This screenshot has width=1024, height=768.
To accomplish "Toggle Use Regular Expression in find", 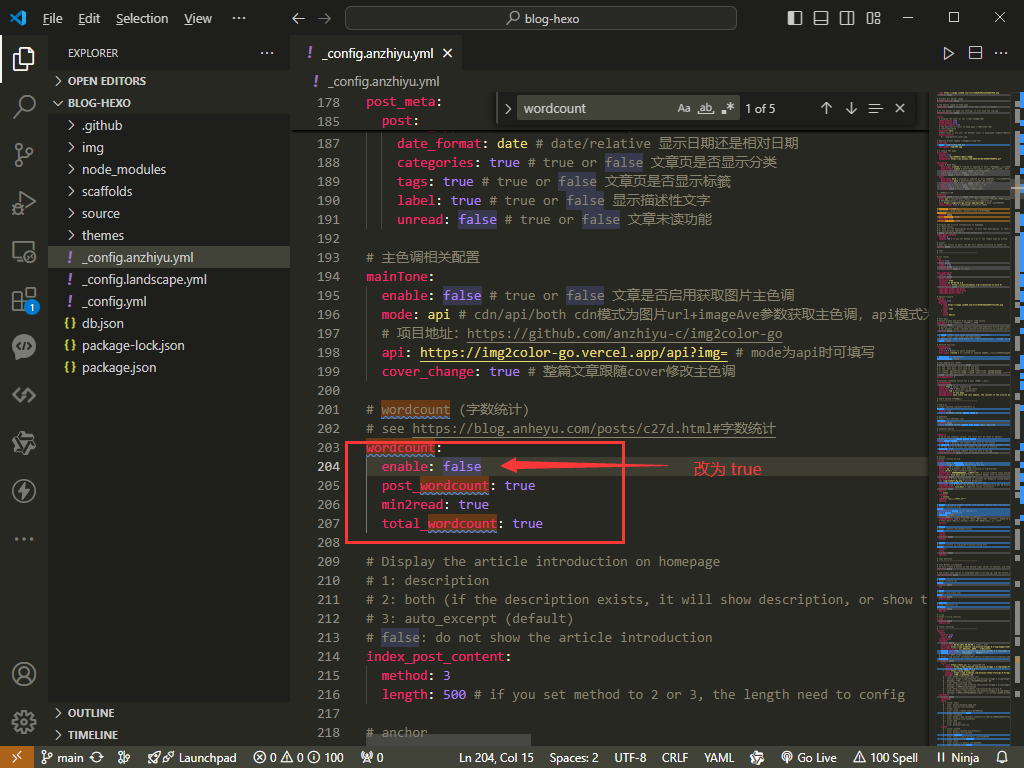I will 728,108.
